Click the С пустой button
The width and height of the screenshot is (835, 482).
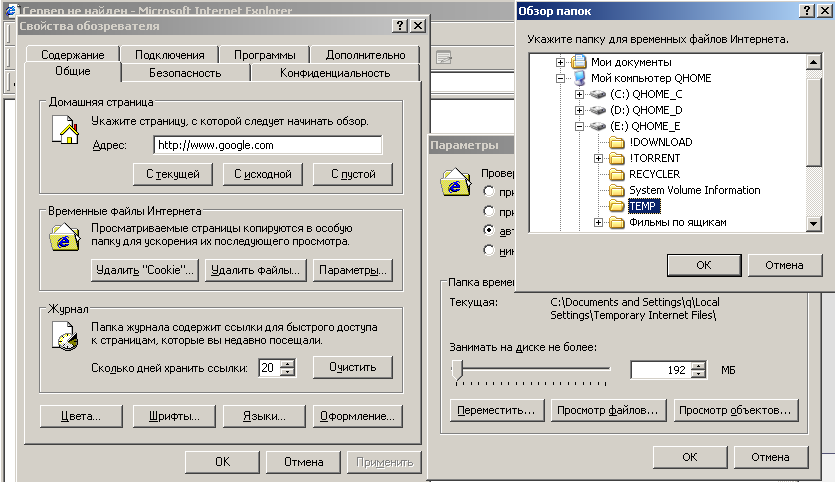(353, 174)
